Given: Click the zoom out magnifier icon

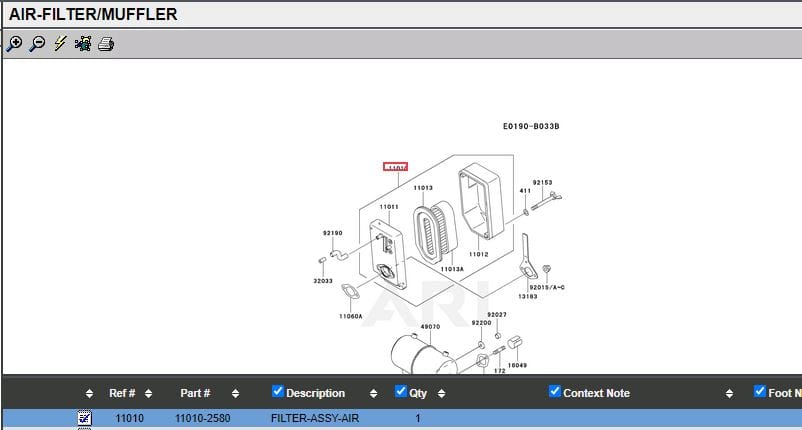Looking at the screenshot, I should (x=37, y=44).
